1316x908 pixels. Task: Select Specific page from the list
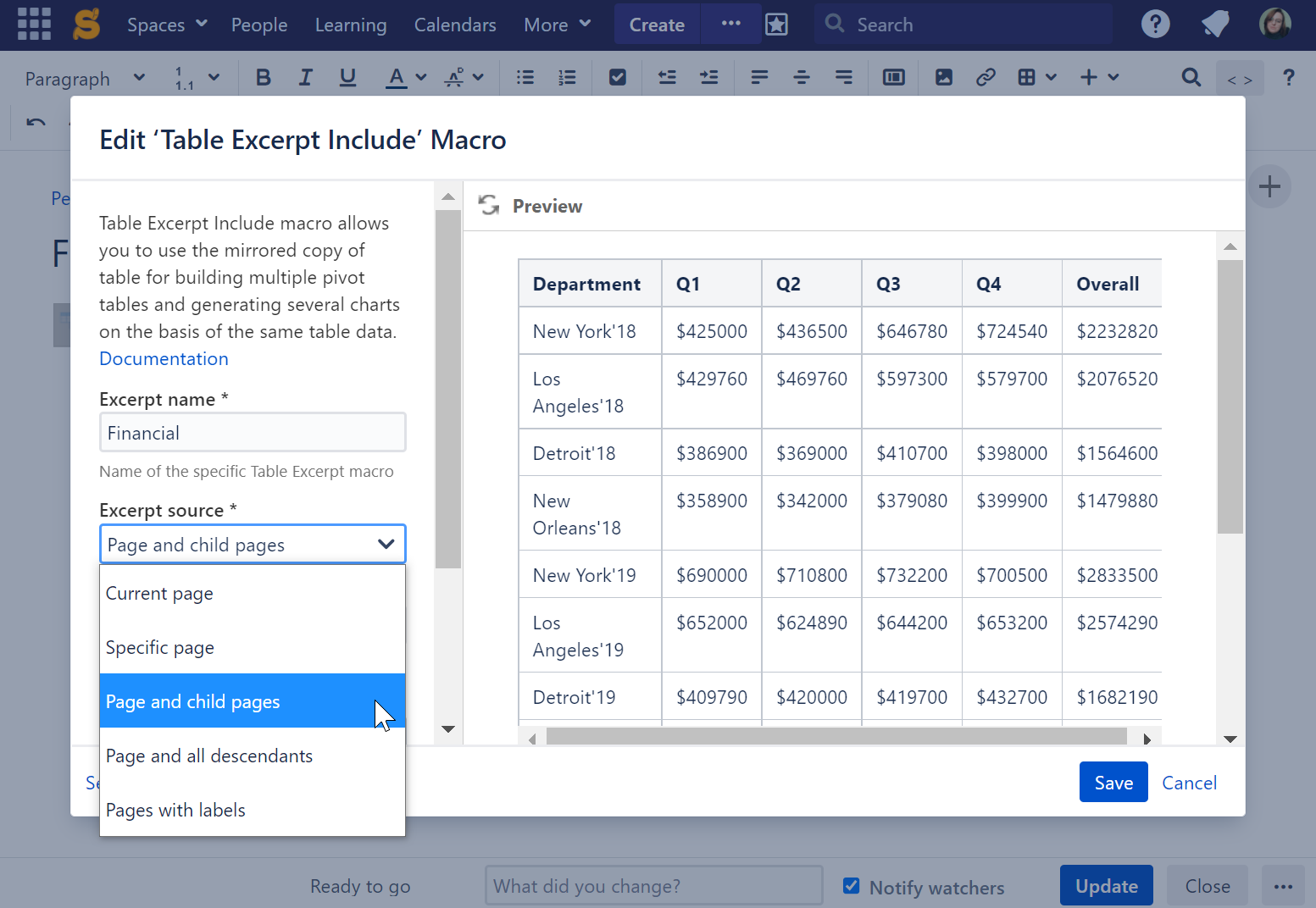tap(159, 647)
